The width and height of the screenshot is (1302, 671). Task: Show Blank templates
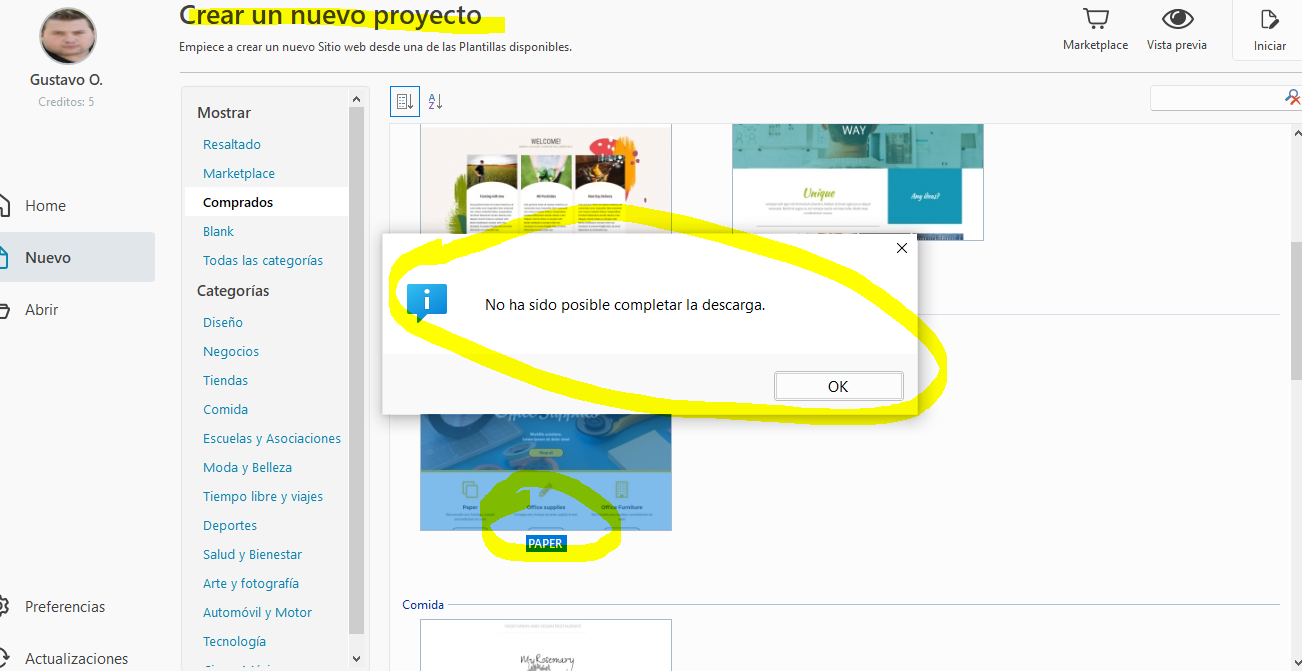point(218,231)
